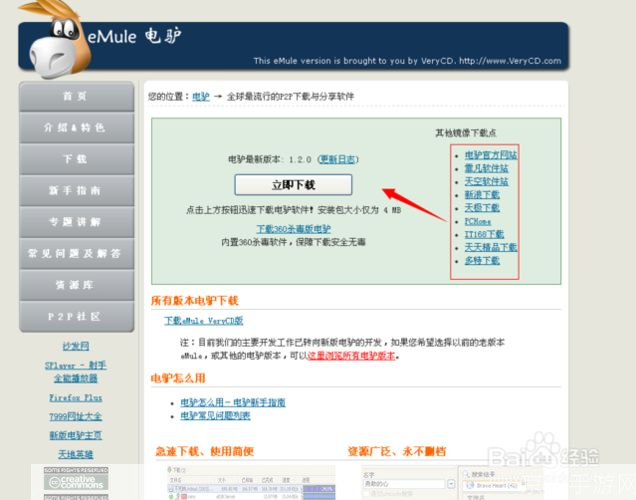The image size is (636, 500).
Task: Click the 下载eMule VeryCD版 link
Action: [204, 321]
